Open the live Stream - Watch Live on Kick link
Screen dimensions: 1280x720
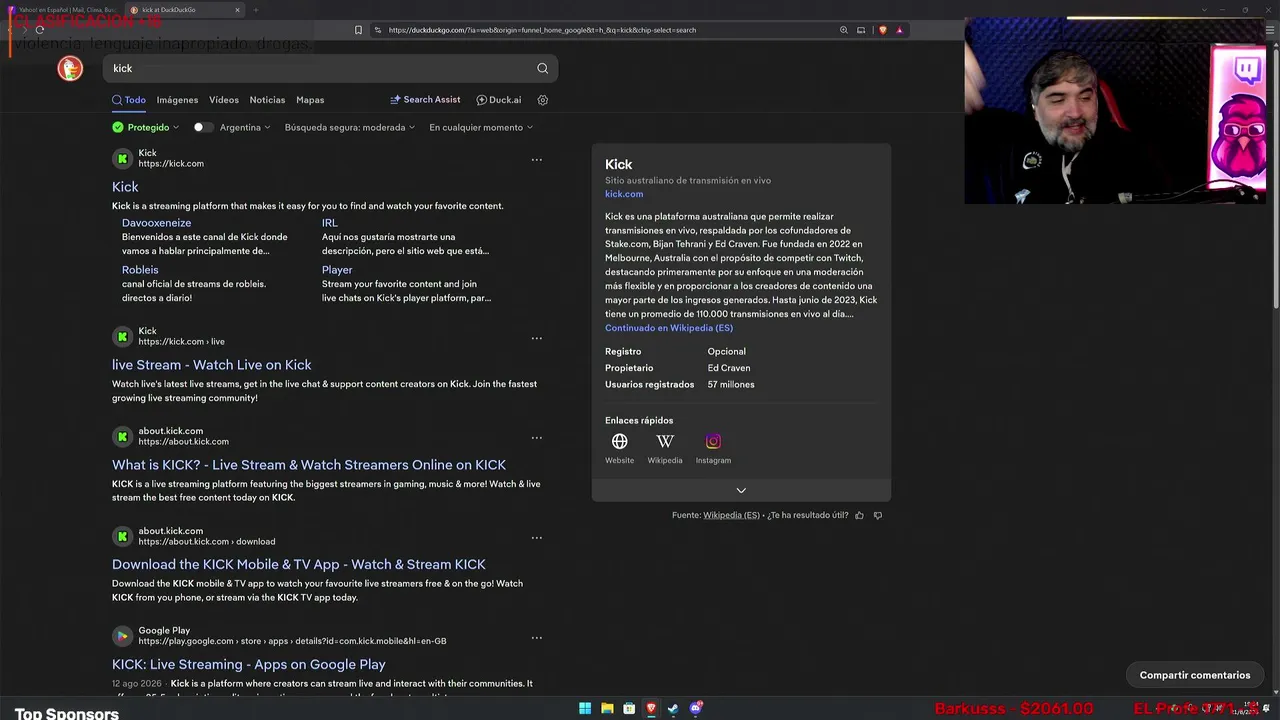tap(212, 365)
